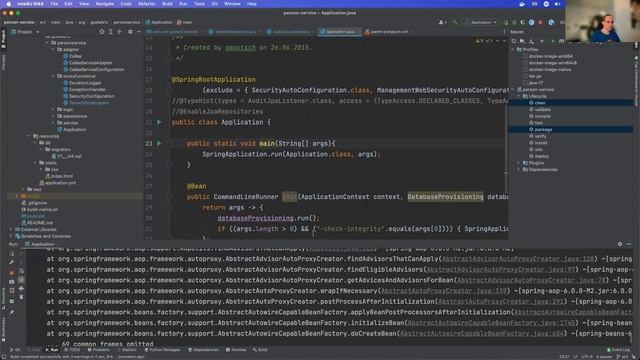
Task: Click the camera dump threads icon in Run sidebar
Action: (x=11, y=282)
